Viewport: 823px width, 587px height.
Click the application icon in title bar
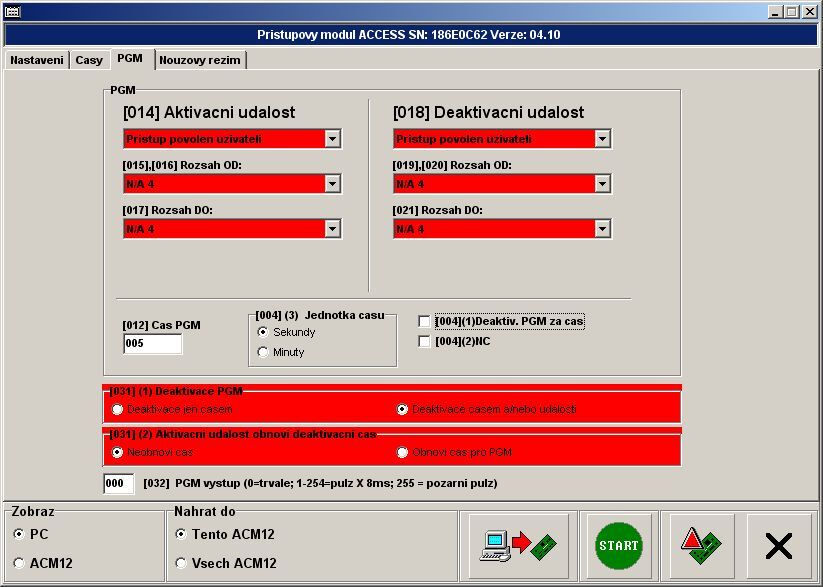pyautogui.click(x=11, y=12)
